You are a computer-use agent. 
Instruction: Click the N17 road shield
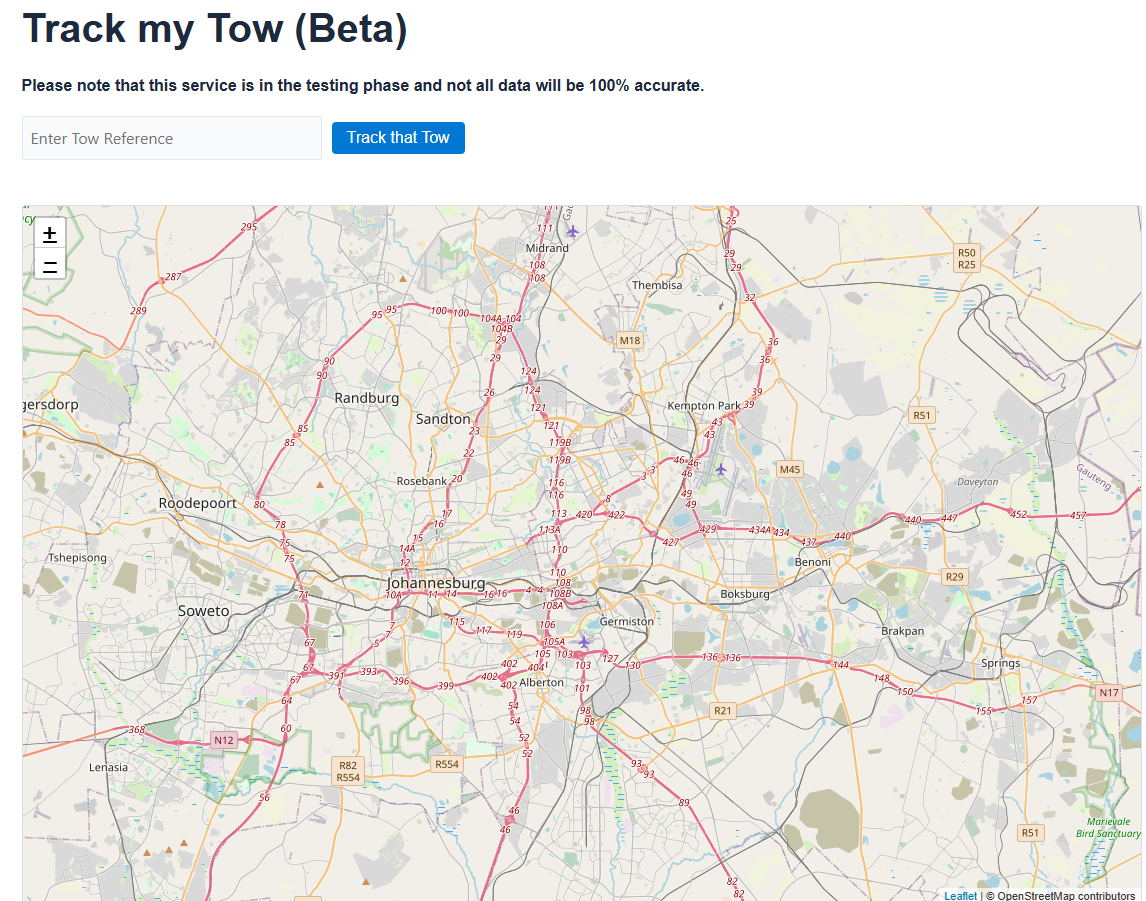click(1109, 692)
